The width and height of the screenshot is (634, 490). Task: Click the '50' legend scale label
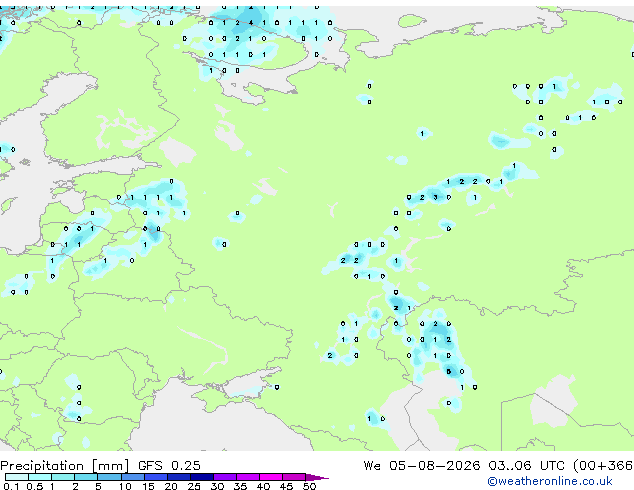click(309, 486)
